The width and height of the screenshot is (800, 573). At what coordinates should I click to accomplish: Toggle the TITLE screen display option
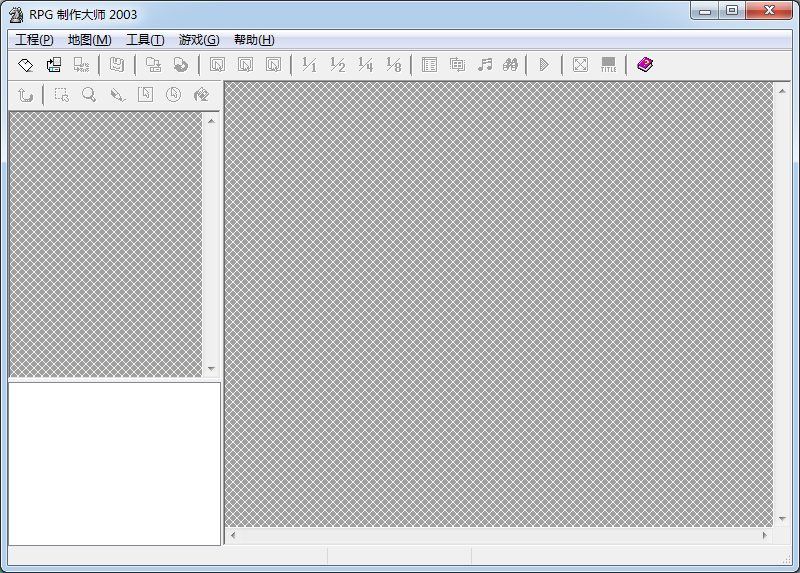pos(608,65)
